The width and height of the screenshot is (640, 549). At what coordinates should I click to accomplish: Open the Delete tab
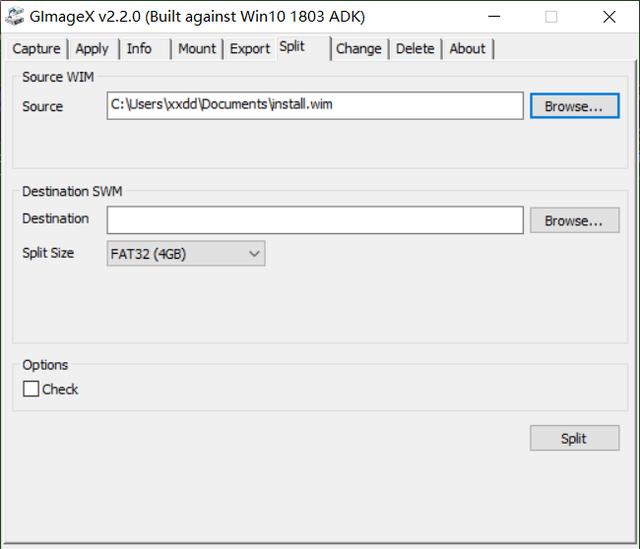415,49
